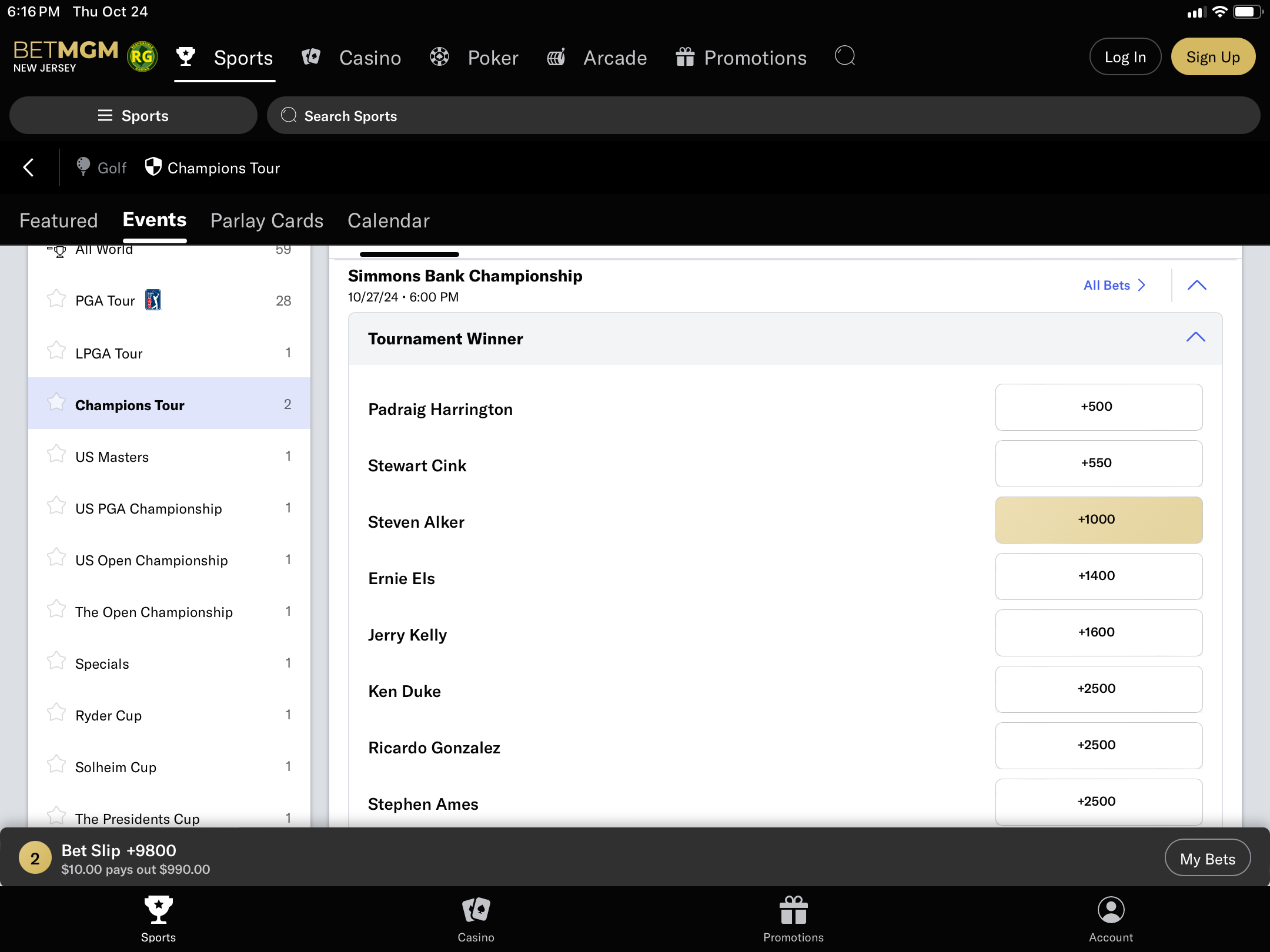Favorite US Open Championship with its star
Viewport: 1270px width, 952px height.
[56, 558]
